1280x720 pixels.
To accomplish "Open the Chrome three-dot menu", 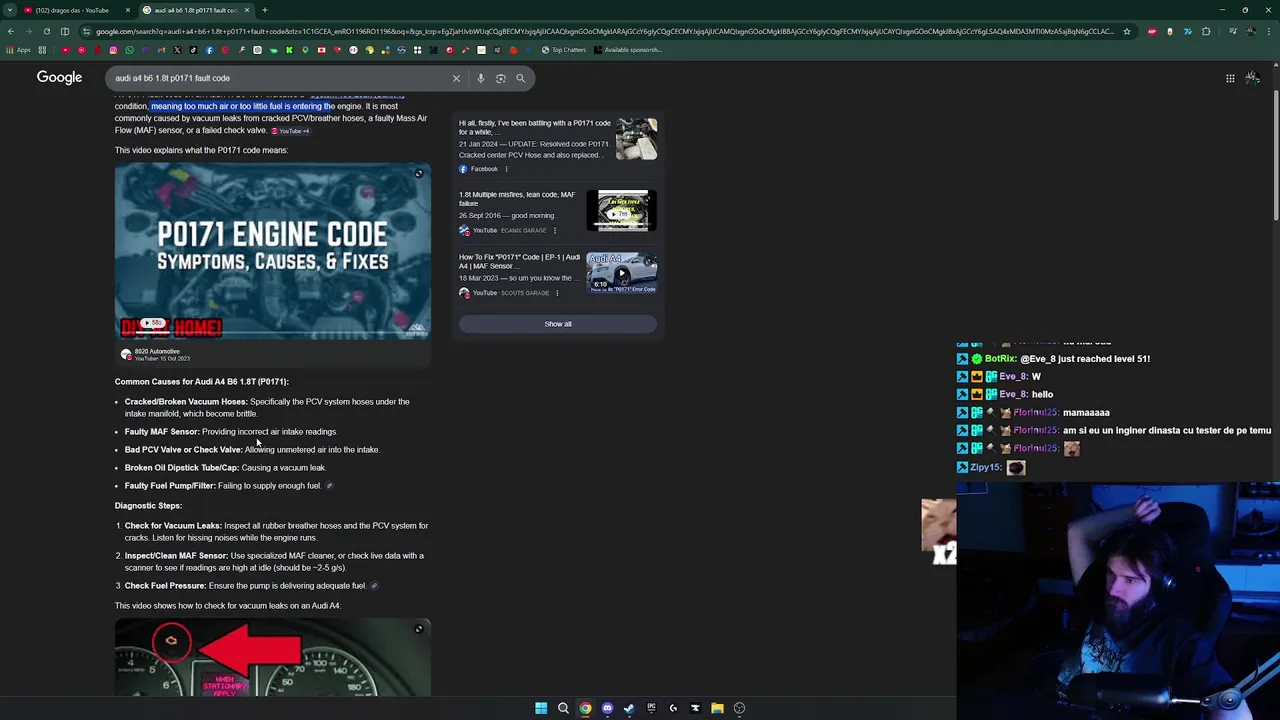I will pos(1268,31).
